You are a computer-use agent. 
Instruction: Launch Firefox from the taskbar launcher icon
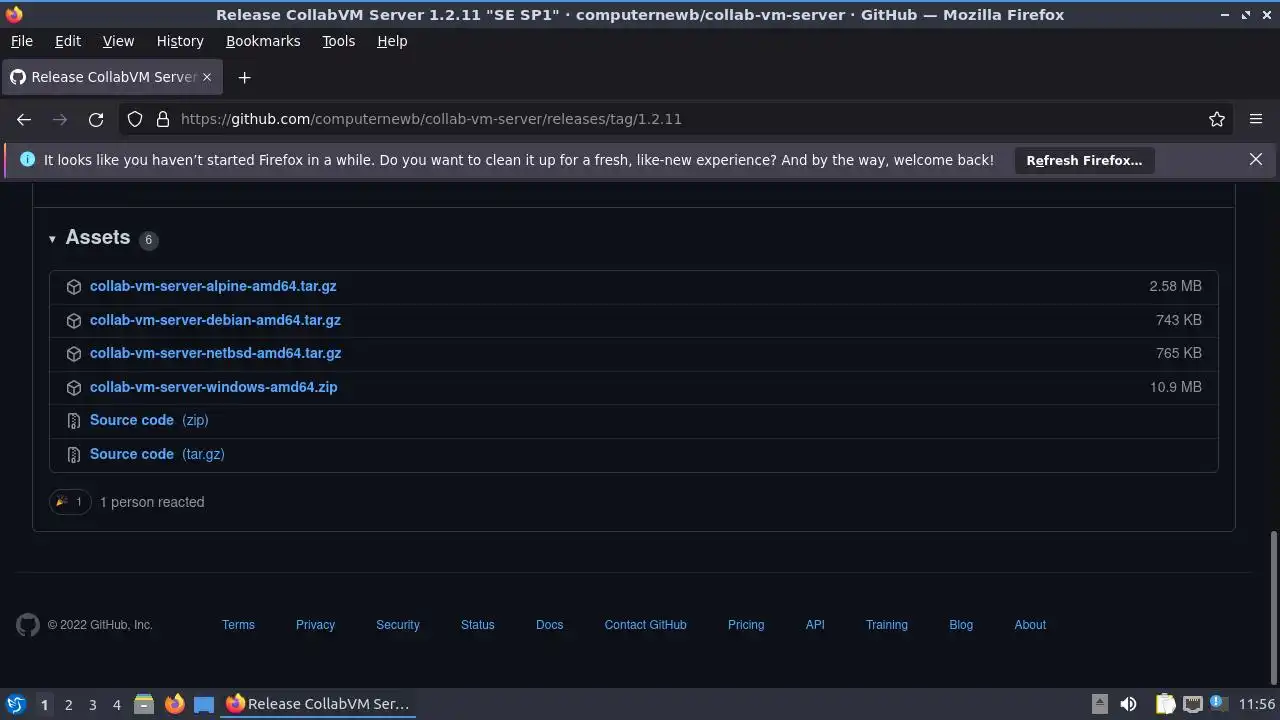tap(174, 704)
